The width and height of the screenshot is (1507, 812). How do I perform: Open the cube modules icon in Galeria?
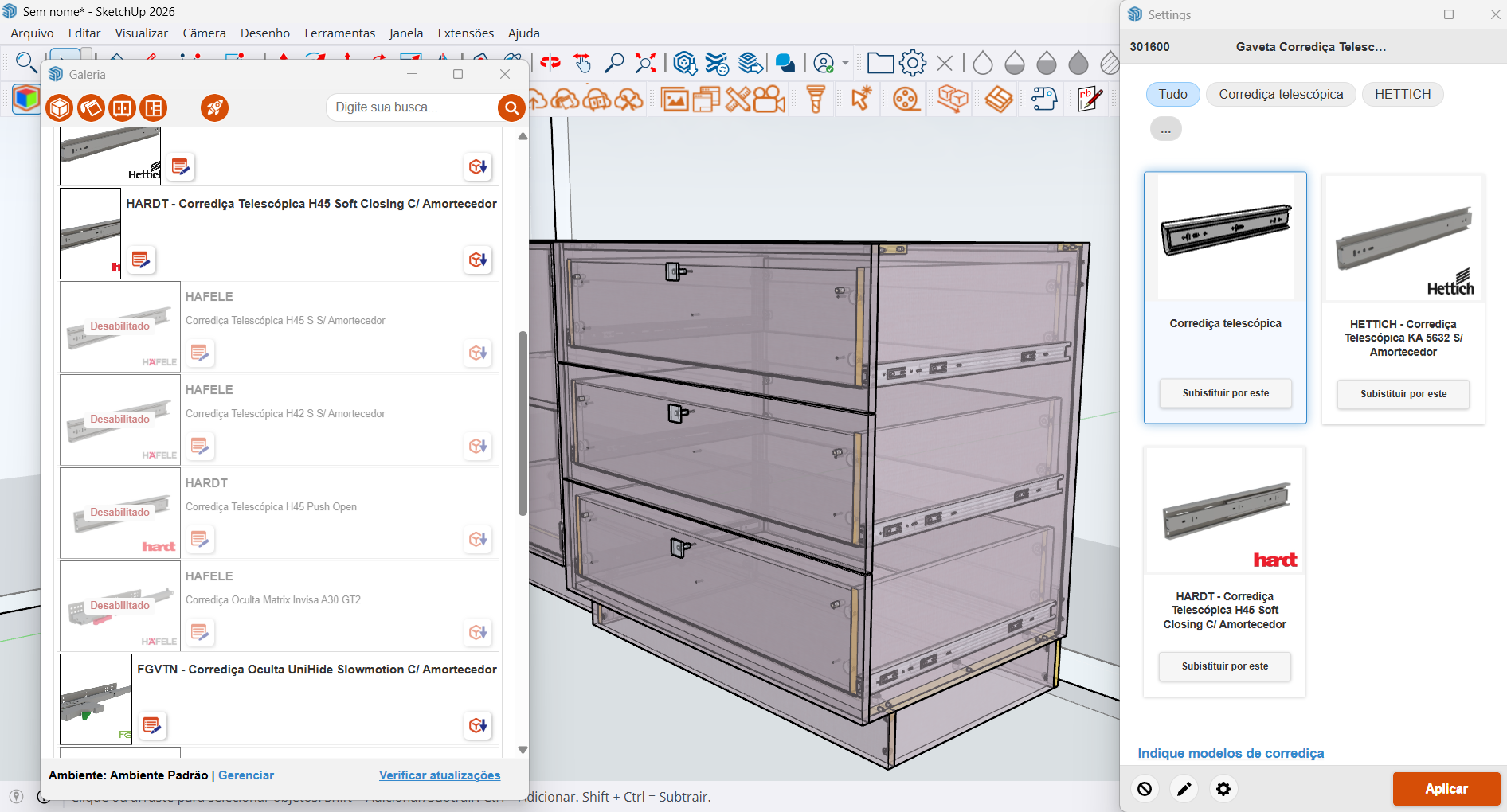coord(60,107)
